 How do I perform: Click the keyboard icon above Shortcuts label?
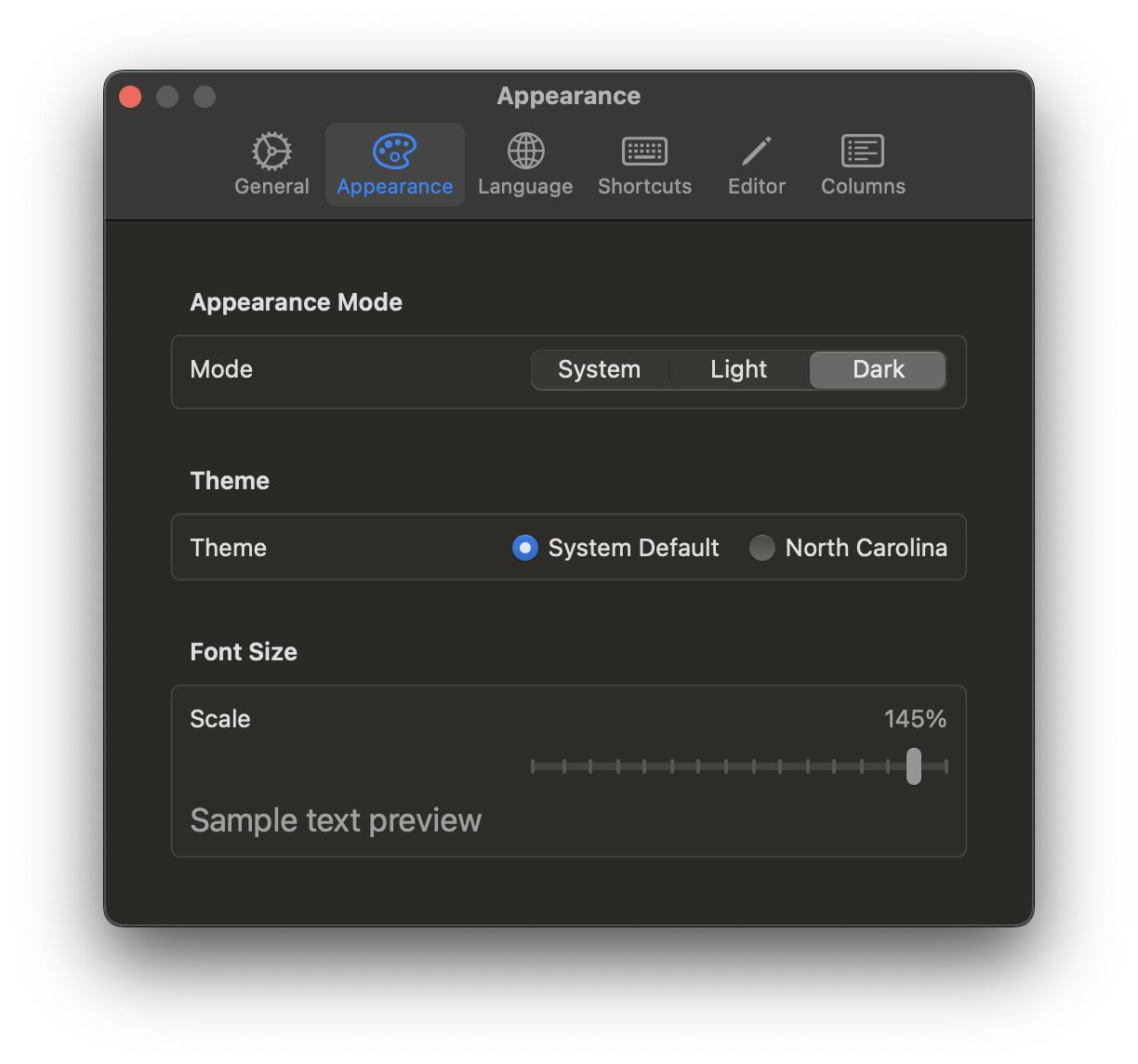644,152
